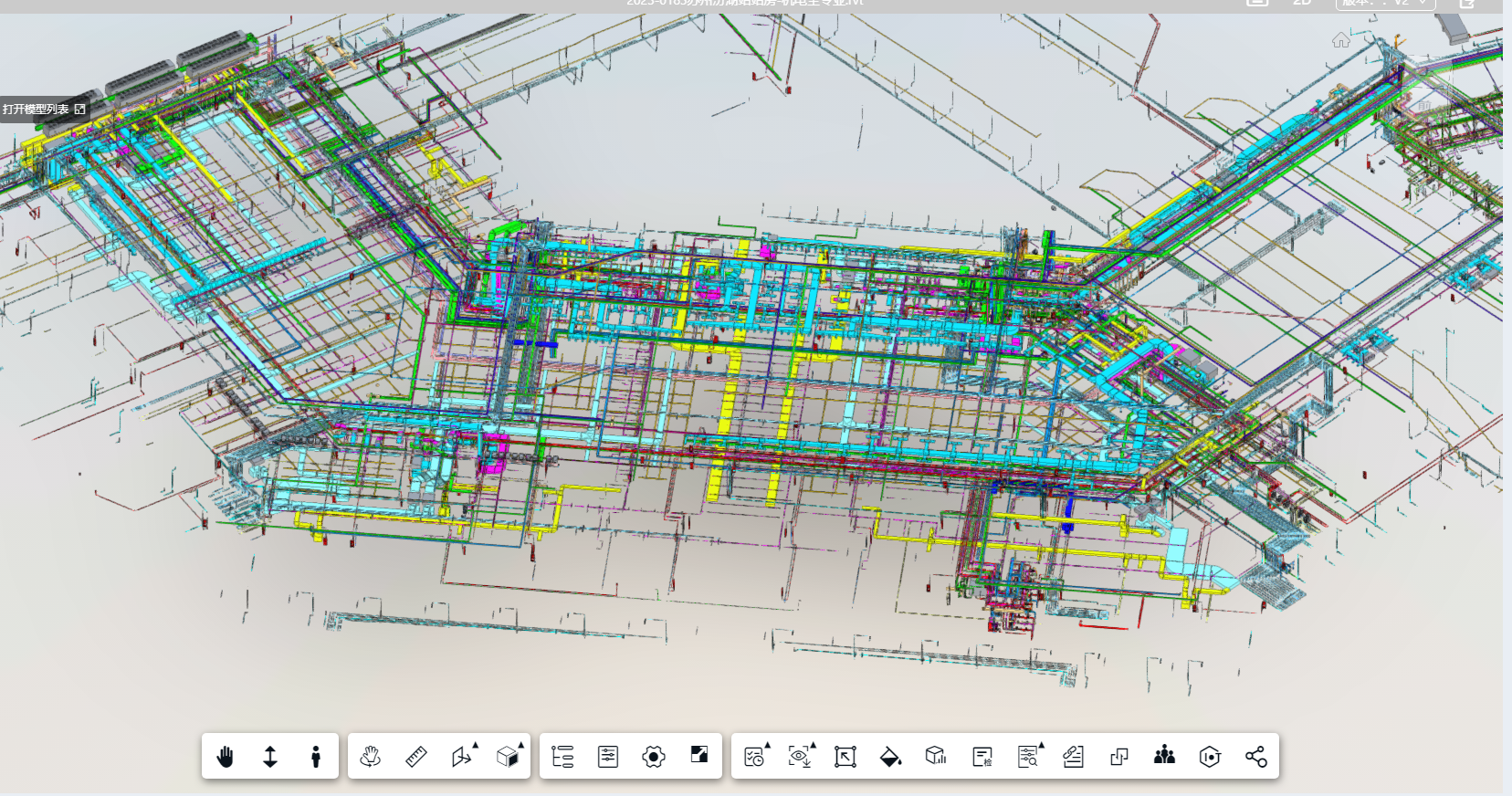The width and height of the screenshot is (1512, 796).
Task: Toggle the vertical up-down move tool
Action: click(x=270, y=757)
